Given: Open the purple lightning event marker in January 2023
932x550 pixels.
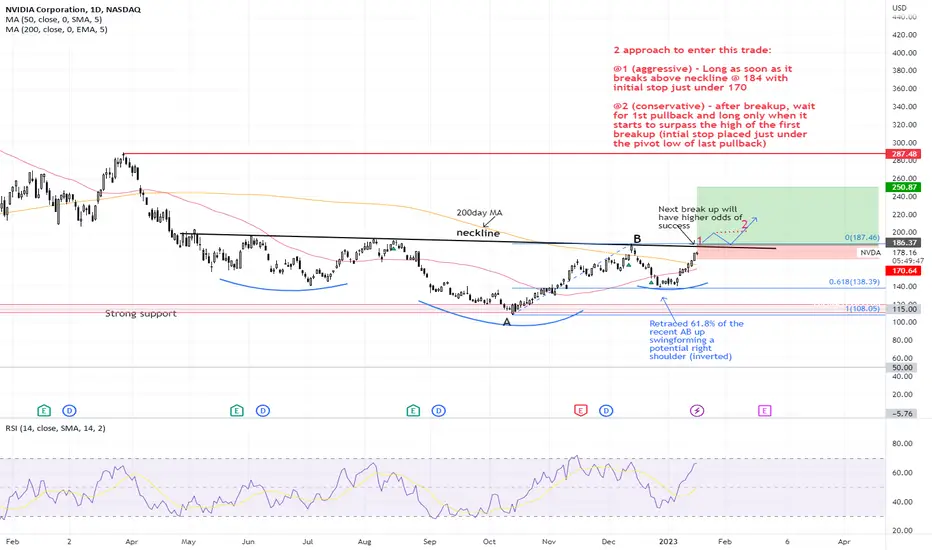Looking at the screenshot, I should click(x=697, y=410).
